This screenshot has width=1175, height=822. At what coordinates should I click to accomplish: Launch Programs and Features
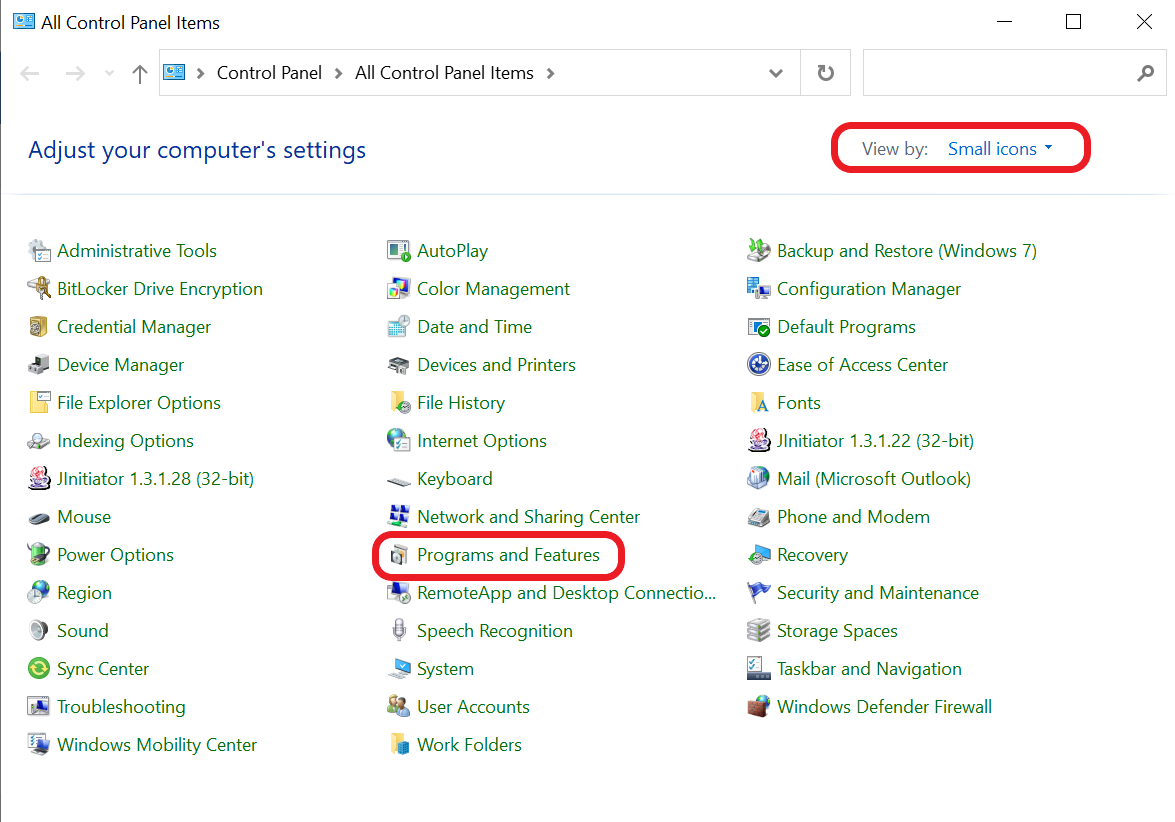tap(498, 554)
